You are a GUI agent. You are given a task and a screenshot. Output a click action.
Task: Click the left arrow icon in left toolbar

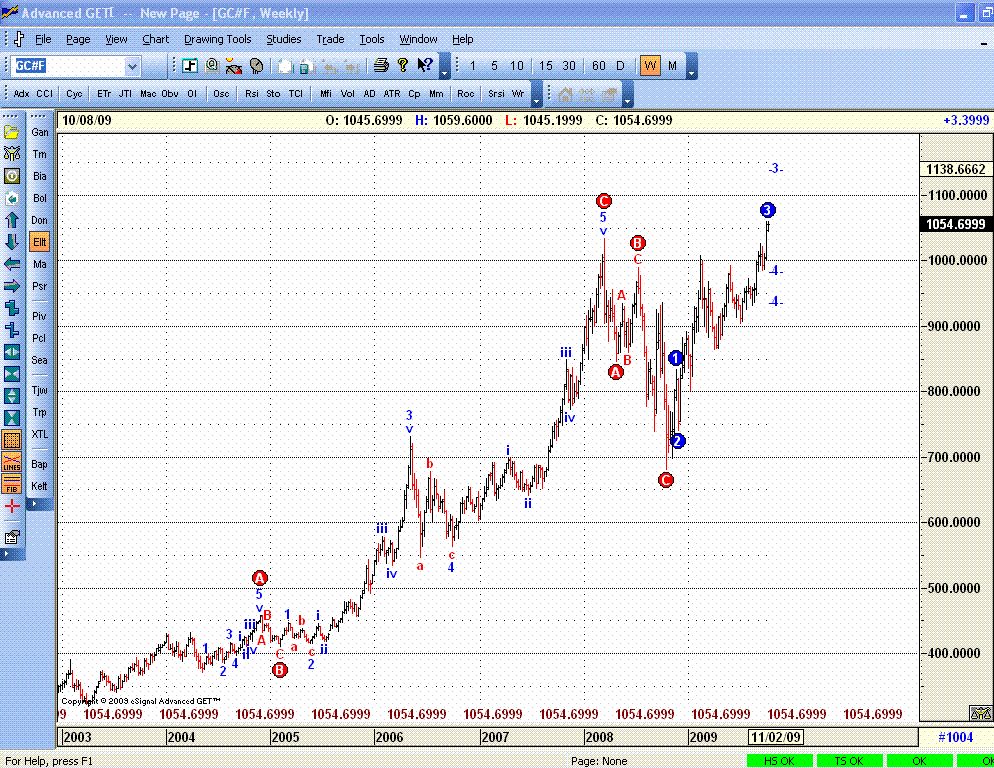[x=11, y=264]
